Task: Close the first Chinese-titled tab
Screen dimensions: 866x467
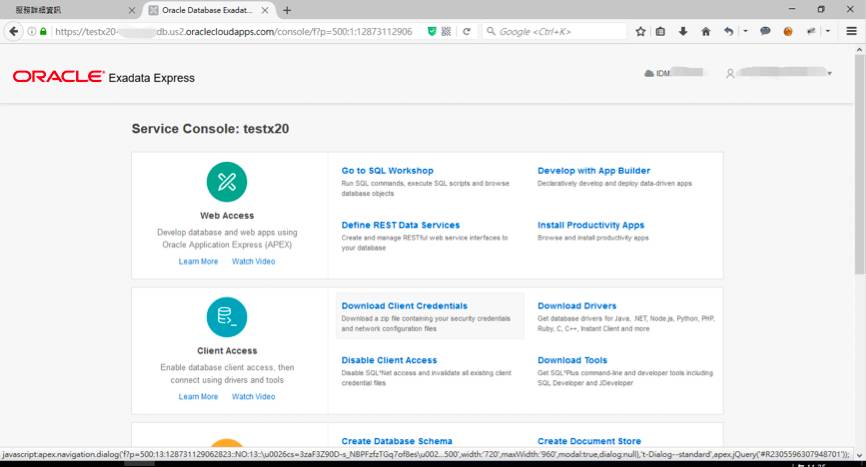Action: point(131,10)
